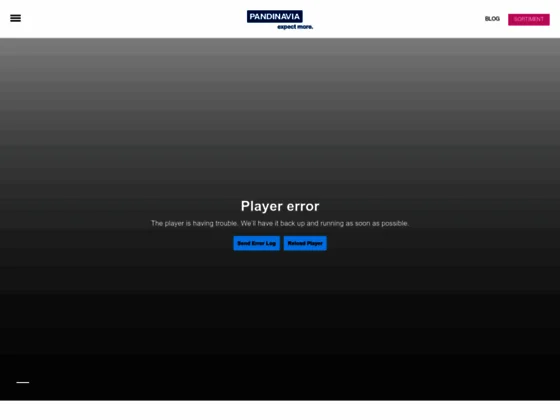Screen dimensions: 560x420
Task: Reload the player
Action: (305, 243)
